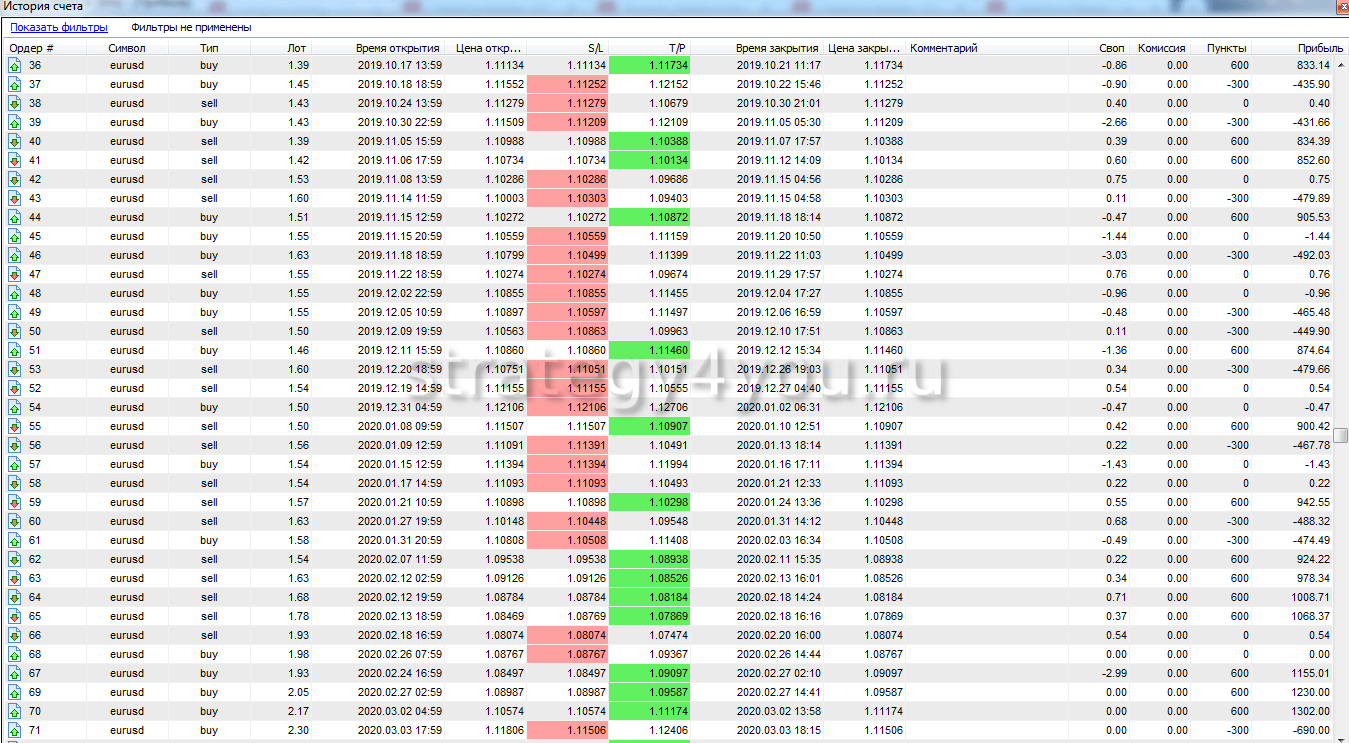Click the 'Время открытия' column header

397,48
